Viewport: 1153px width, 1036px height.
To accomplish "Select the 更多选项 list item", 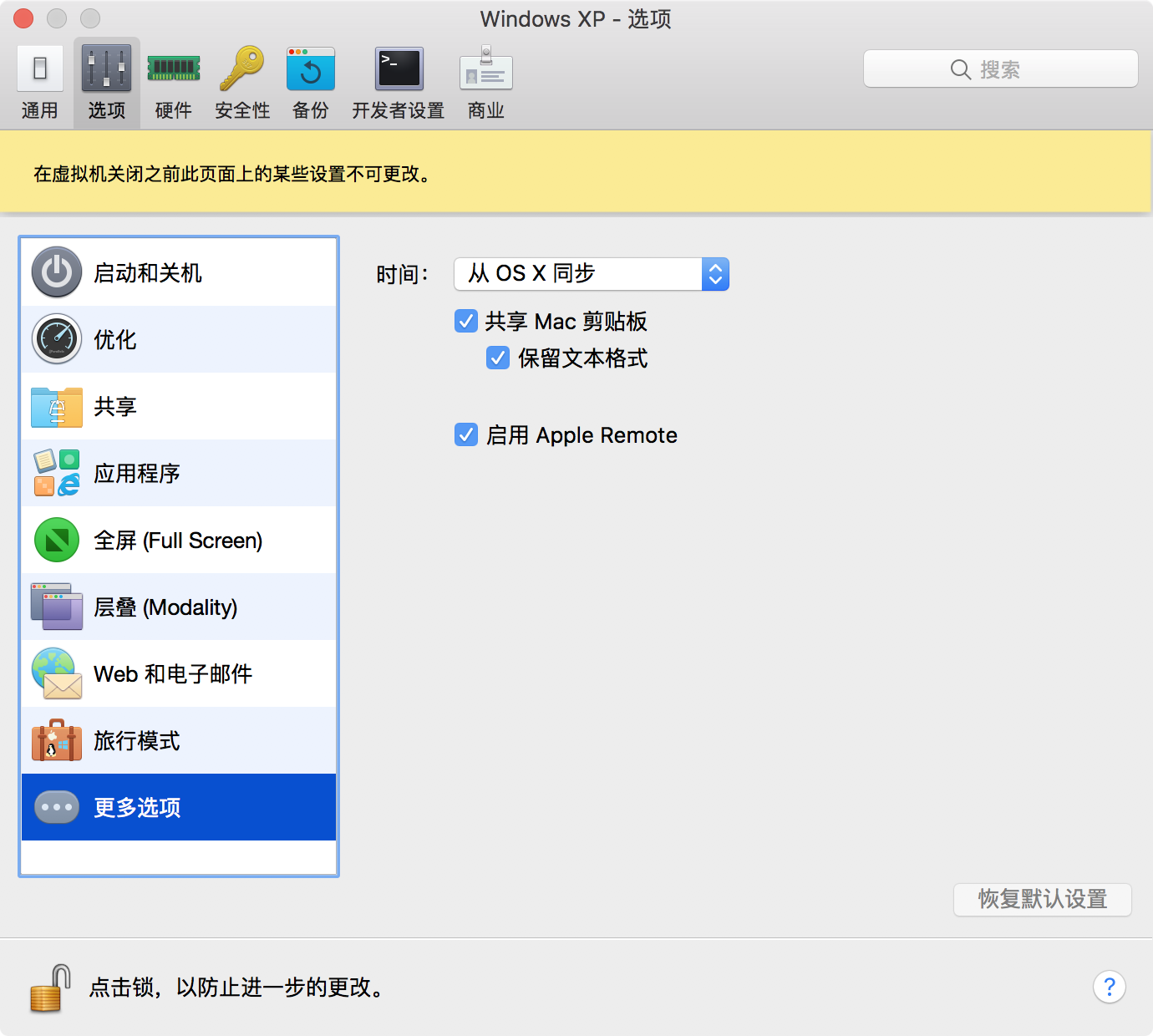I will tap(179, 807).
